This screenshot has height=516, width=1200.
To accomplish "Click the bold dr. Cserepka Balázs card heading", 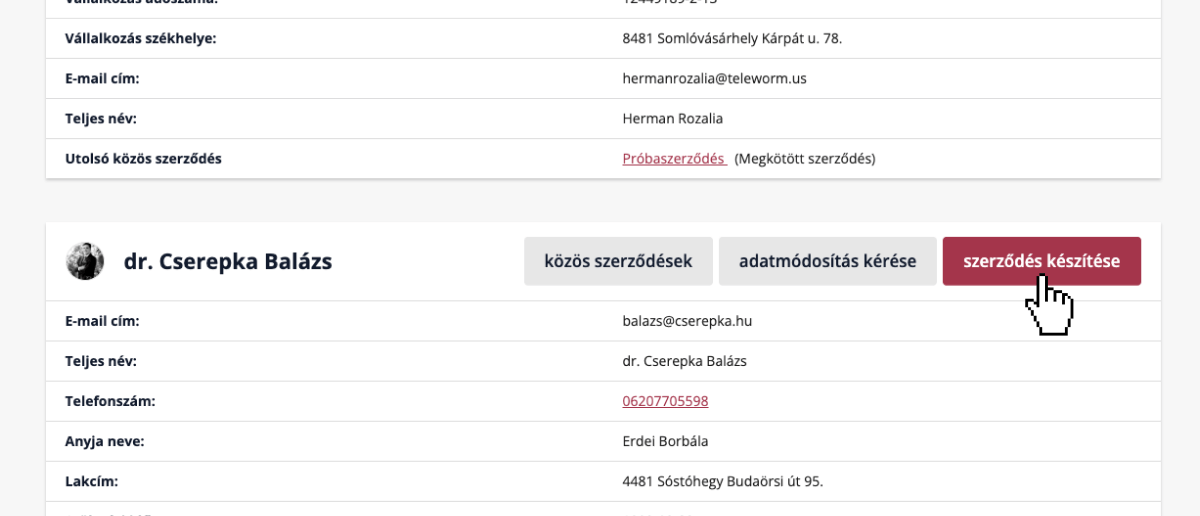I will click(228, 261).
